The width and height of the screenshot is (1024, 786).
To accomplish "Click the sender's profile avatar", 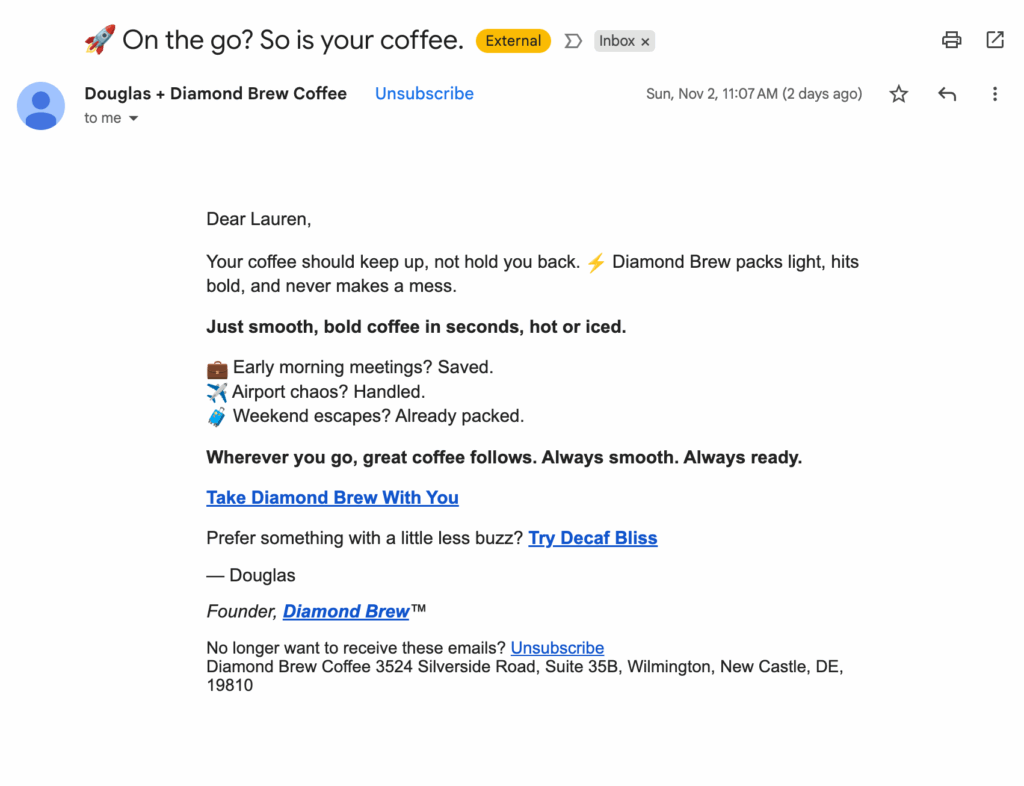I will pos(41,106).
